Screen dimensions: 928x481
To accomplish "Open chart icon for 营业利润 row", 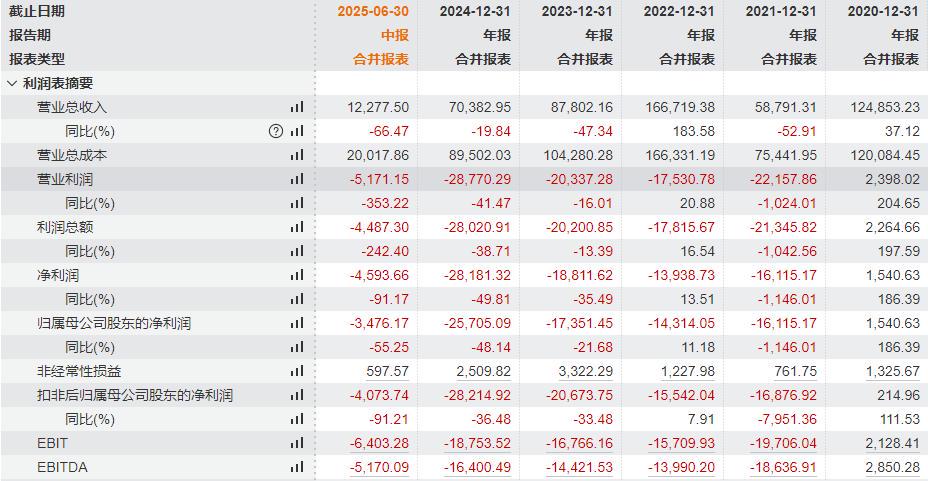I will pos(297,179).
